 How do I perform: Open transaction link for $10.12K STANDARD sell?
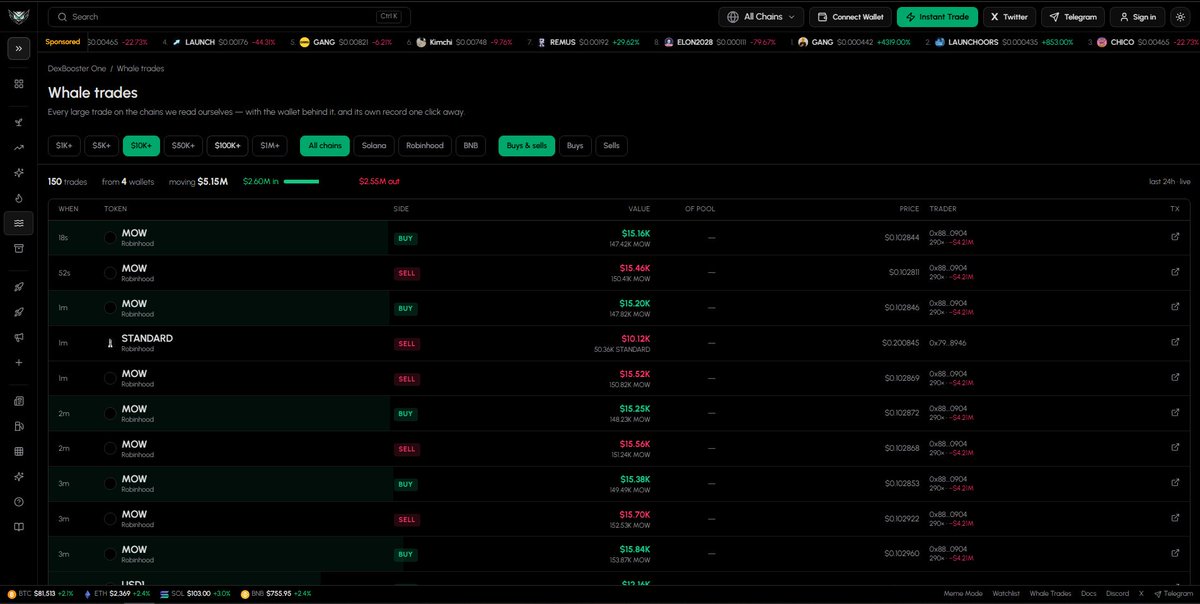click(x=1175, y=343)
